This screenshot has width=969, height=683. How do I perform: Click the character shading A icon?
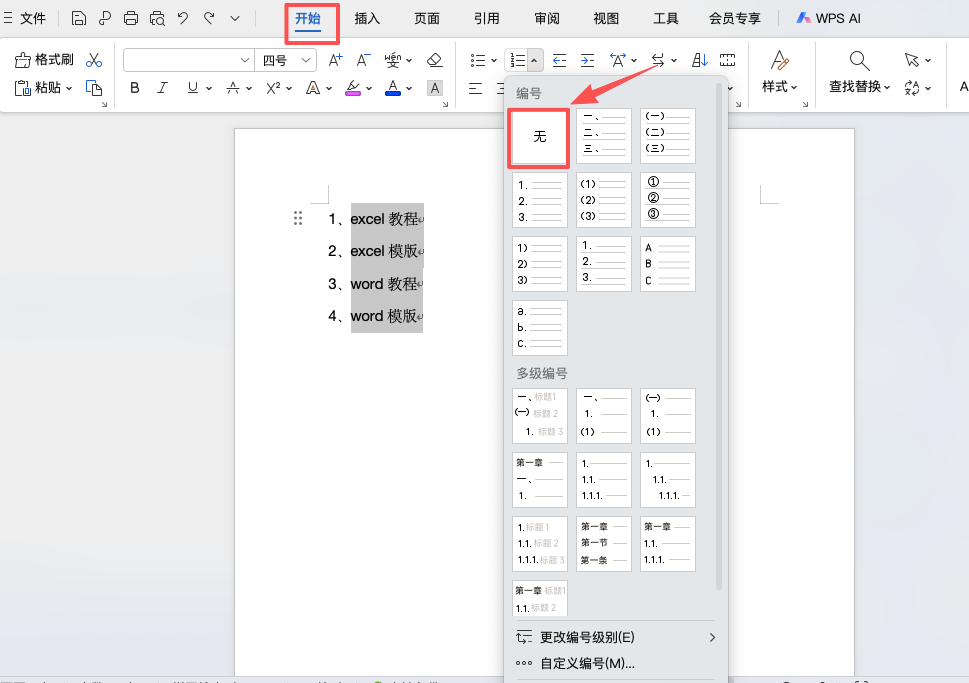pyautogui.click(x=435, y=88)
